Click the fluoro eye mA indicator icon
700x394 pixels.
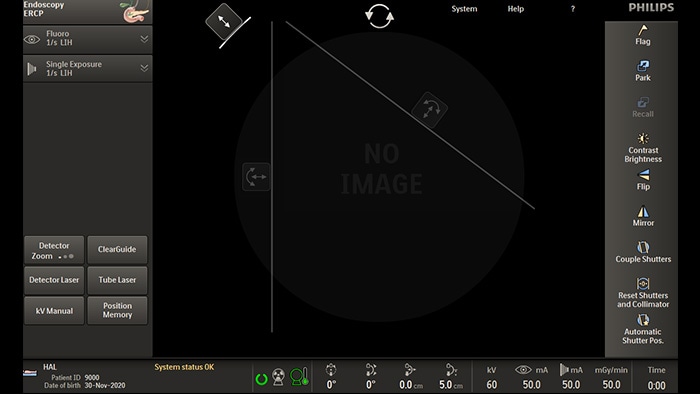pos(523,370)
